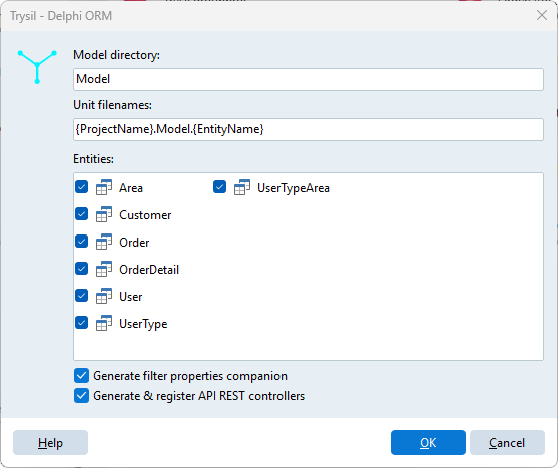This screenshot has height=468, width=558.
Task: Select the User entity label
Action: click(x=131, y=297)
